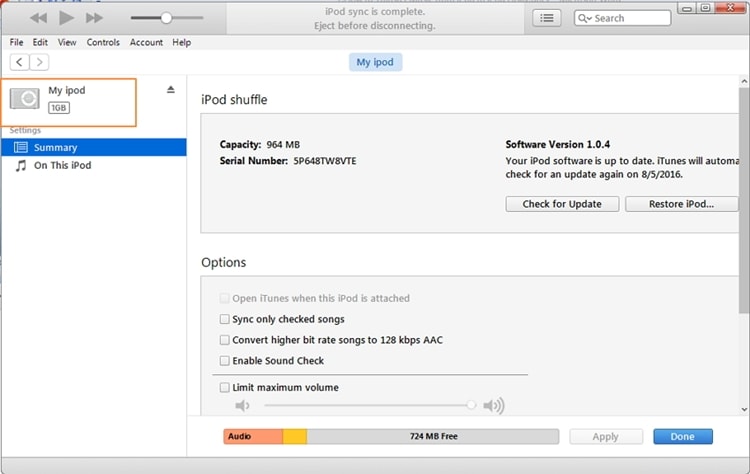Click the yellow storage bar segment

point(295,436)
